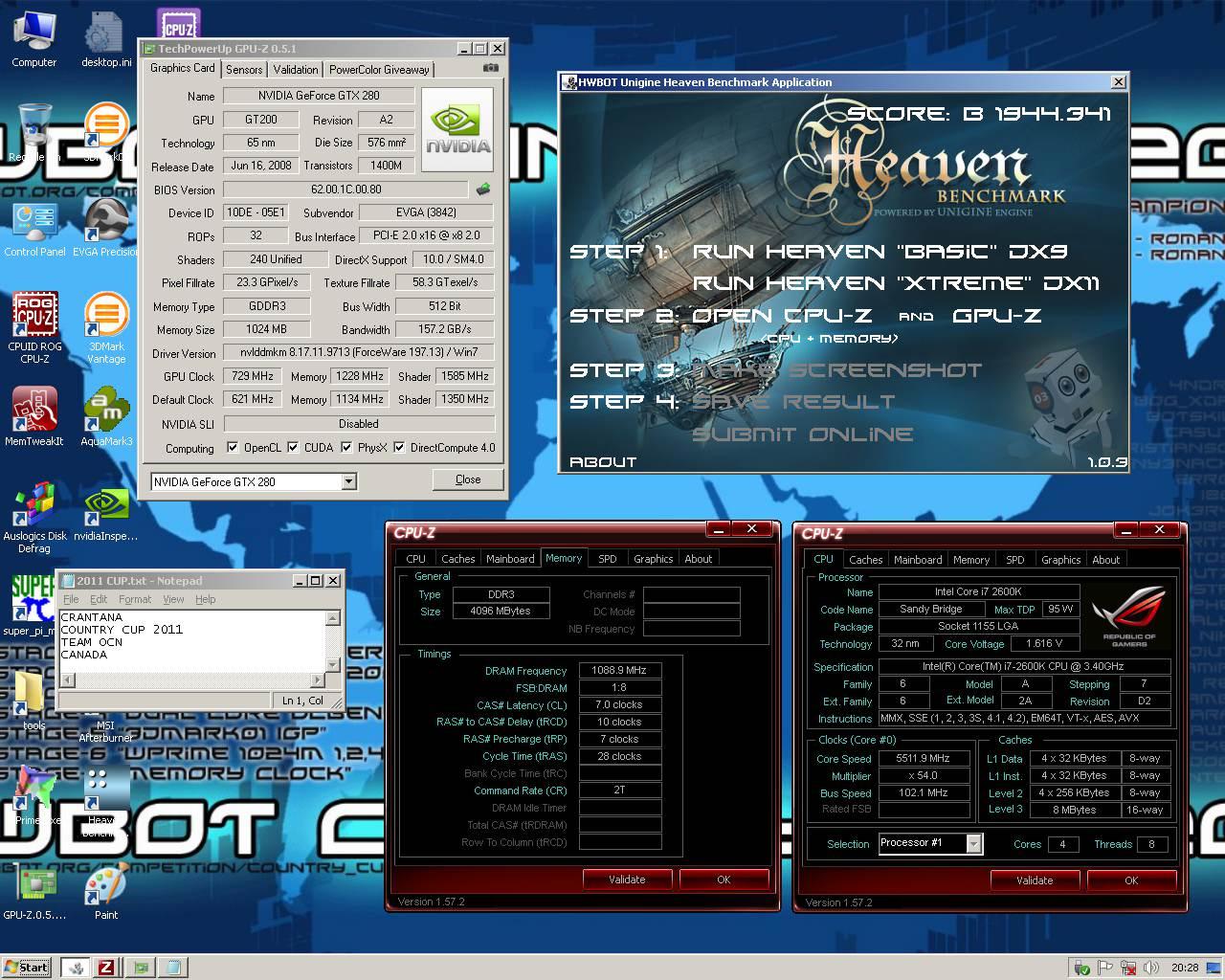Launch MemTweakIt shortcut
This screenshot has height=980, width=1225.
pyautogui.click(x=34, y=417)
